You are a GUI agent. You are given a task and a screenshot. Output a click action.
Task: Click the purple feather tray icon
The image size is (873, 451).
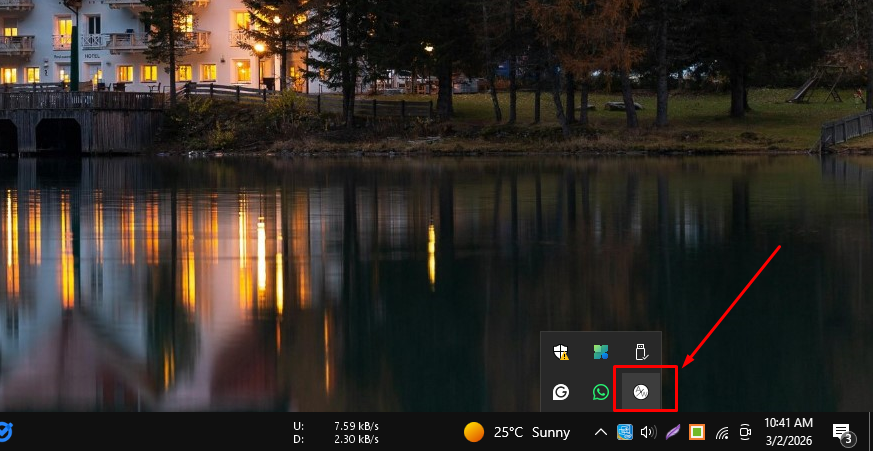click(673, 432)
